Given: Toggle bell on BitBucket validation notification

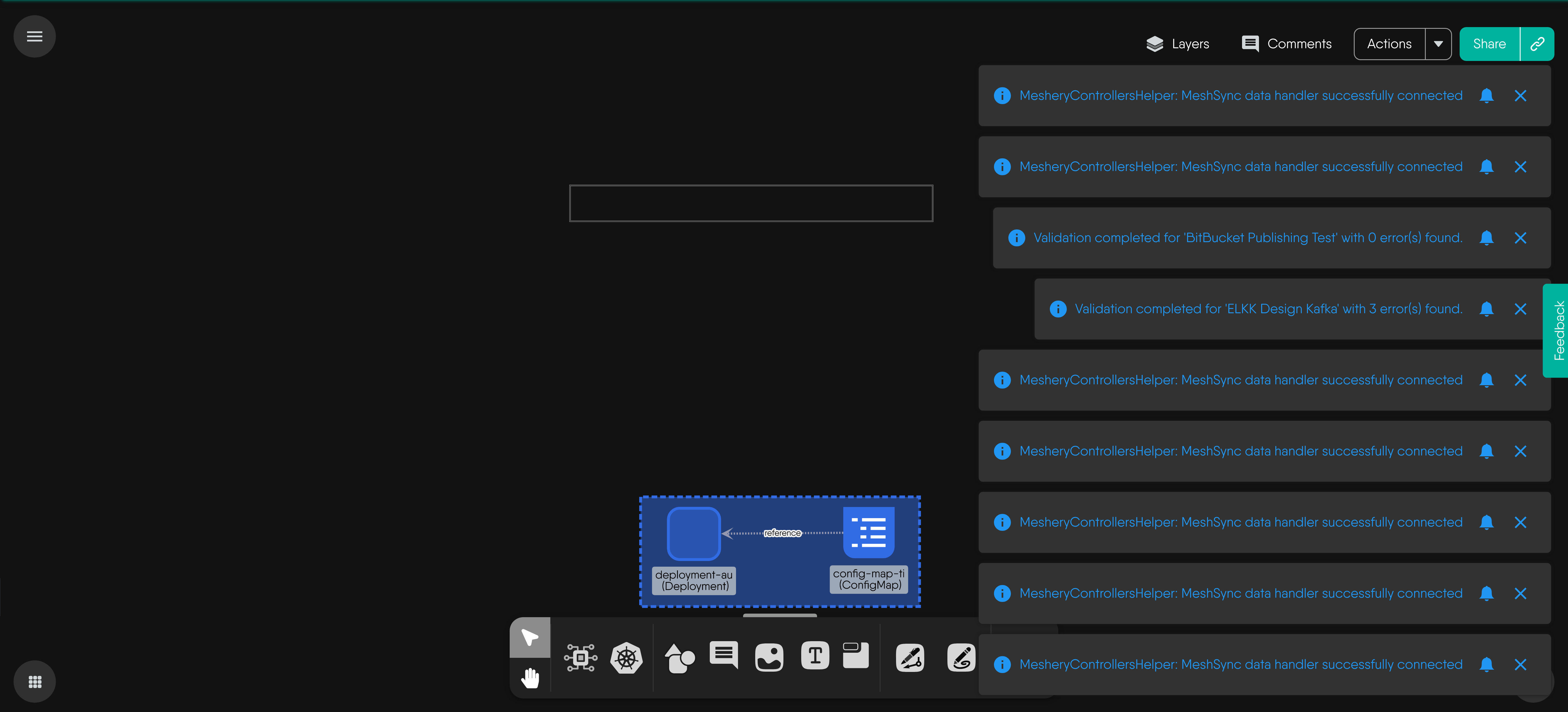Looking at the screenshot, I should (1486, 238).
